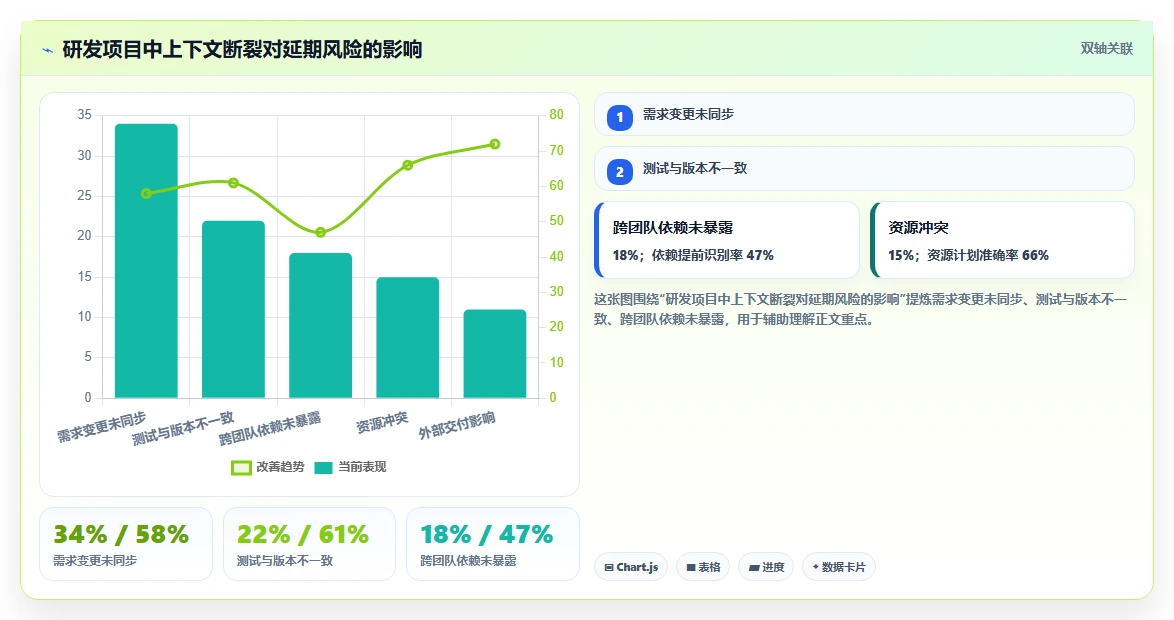Viewport: 1174px width, 620px height.
Task: Click the 资源冲突 x-axis label
Action: (382, 422)
